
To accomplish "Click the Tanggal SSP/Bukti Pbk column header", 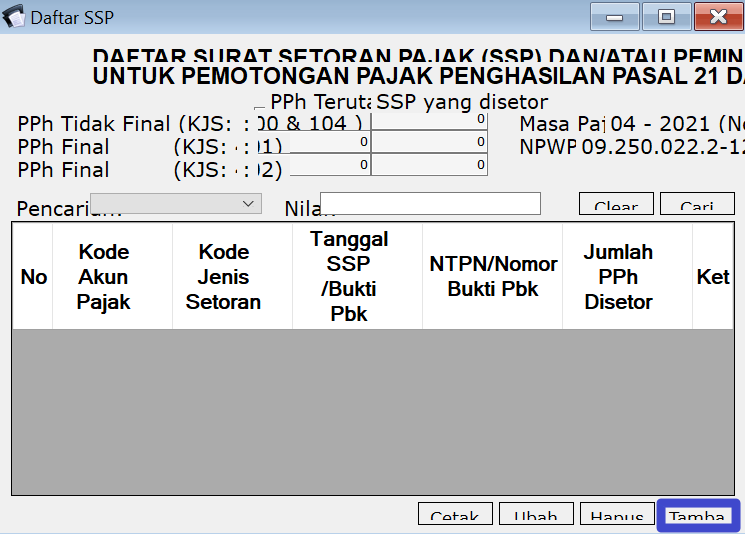I will point(349,276).
